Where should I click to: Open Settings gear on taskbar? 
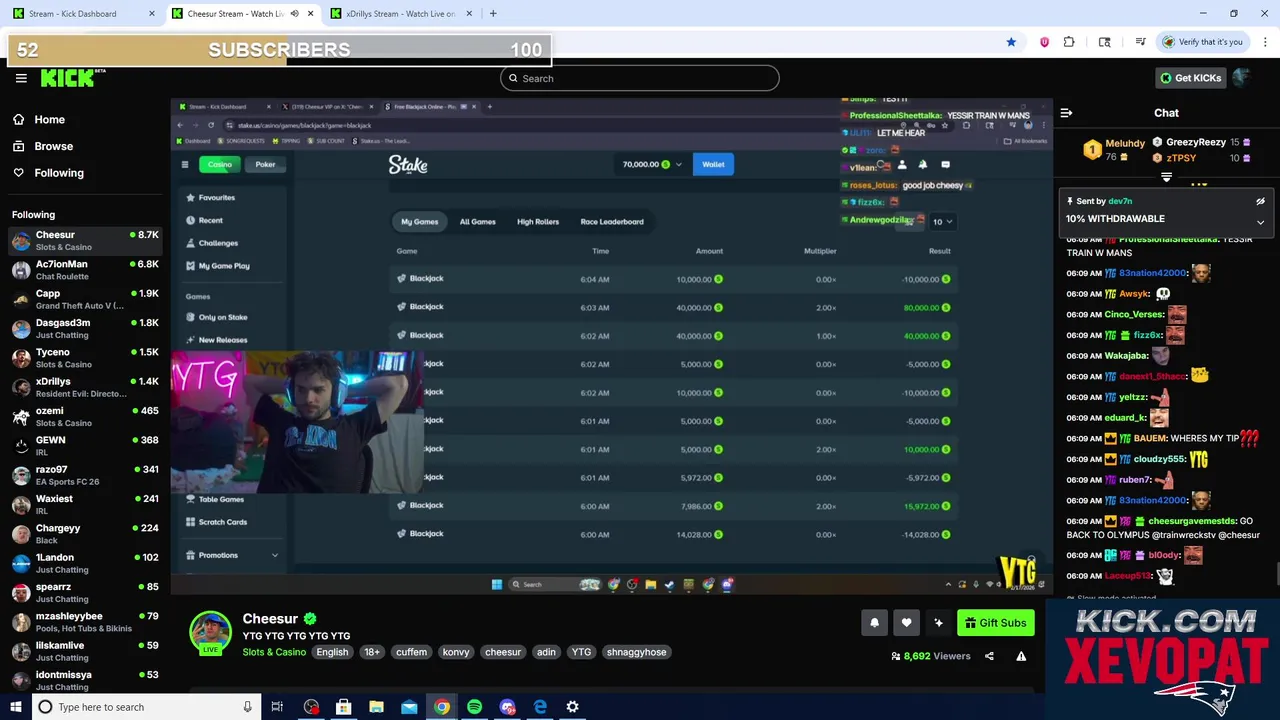(x=572, y=707)
